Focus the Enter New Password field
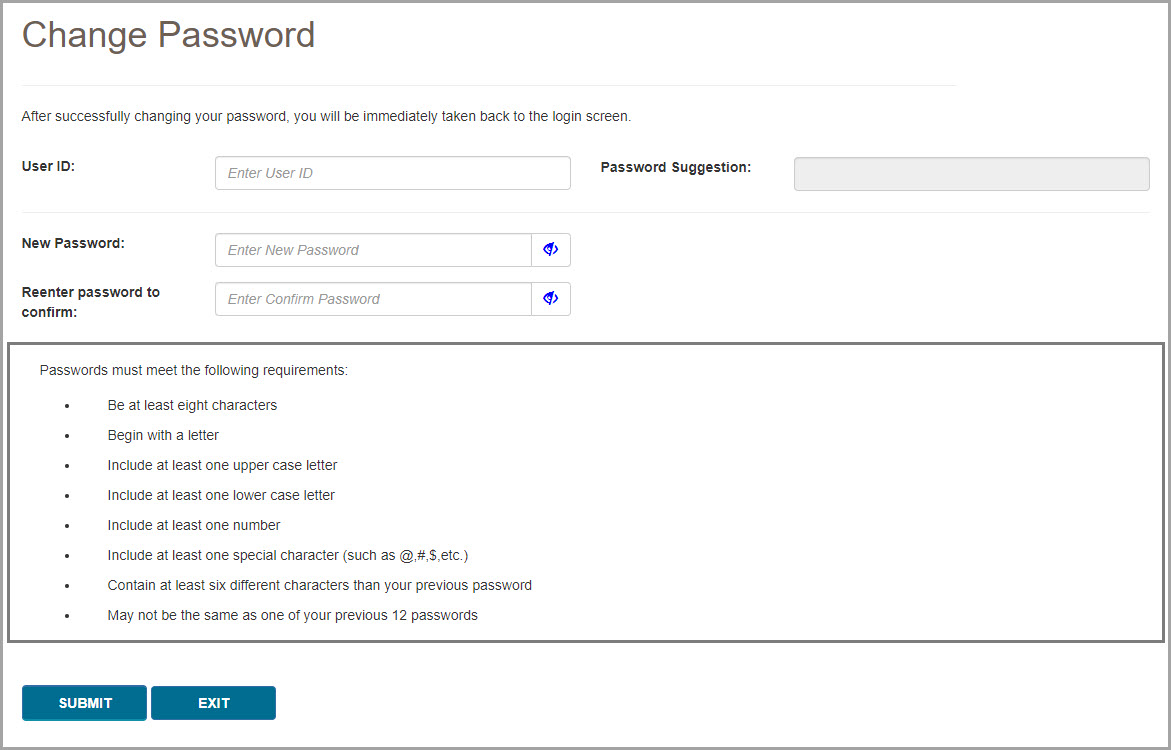 pyautogui.click(x=373, y=250)
